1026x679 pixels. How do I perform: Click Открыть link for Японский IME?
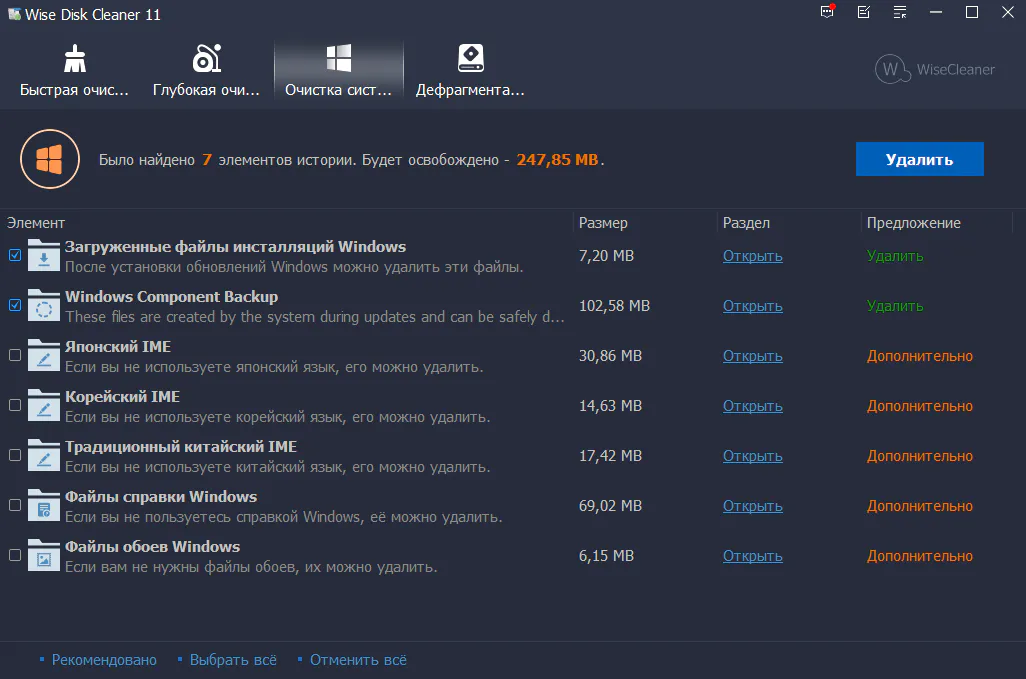[x=752, y=356]
